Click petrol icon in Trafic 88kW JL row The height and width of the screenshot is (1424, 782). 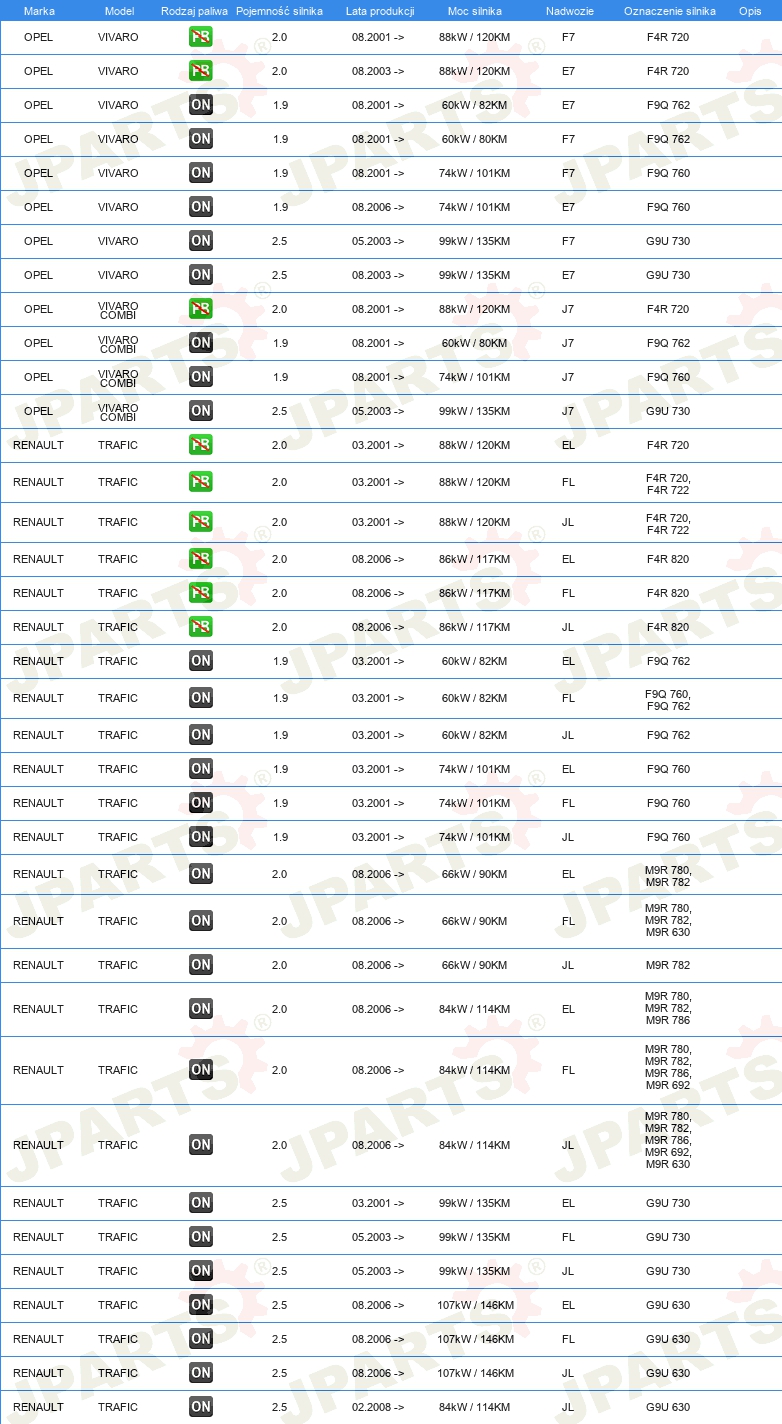tap(201, 522)
